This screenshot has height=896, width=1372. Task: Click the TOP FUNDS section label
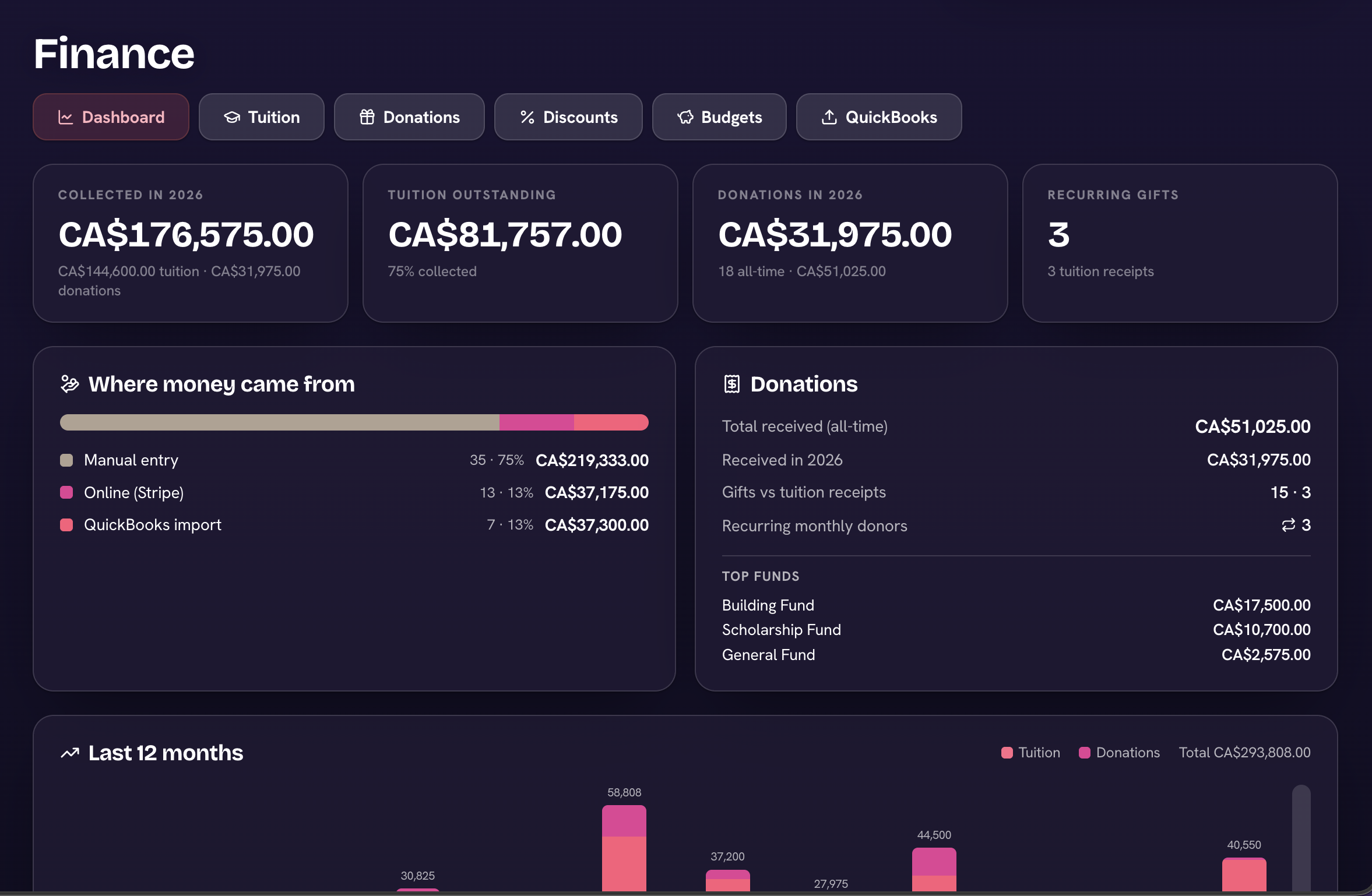(x=761, y=576)
